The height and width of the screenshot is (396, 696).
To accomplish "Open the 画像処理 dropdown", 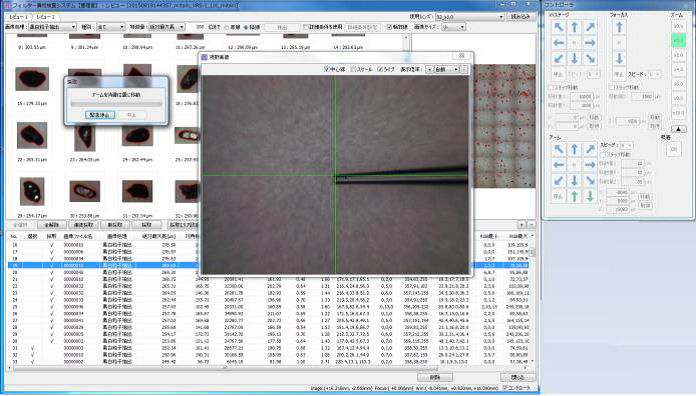I will (x=52, y=27).
